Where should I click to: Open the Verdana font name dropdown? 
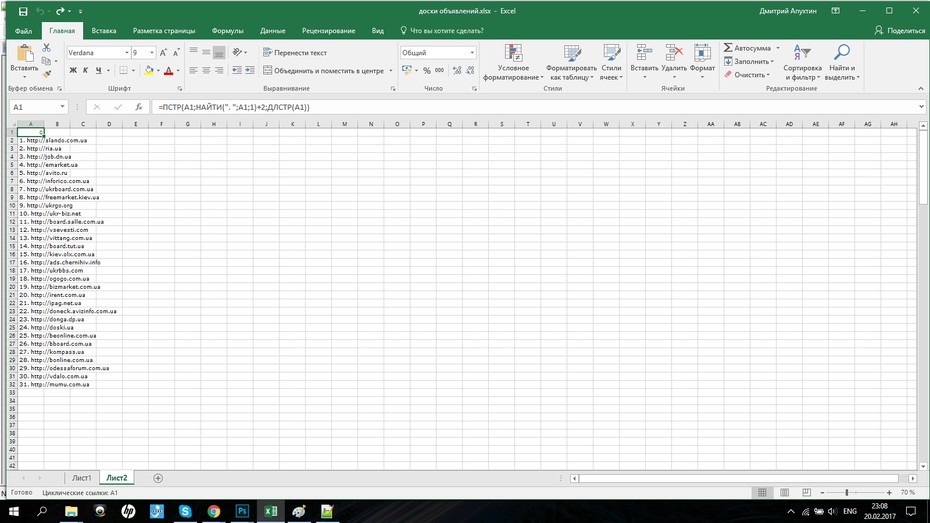(126, 53)
